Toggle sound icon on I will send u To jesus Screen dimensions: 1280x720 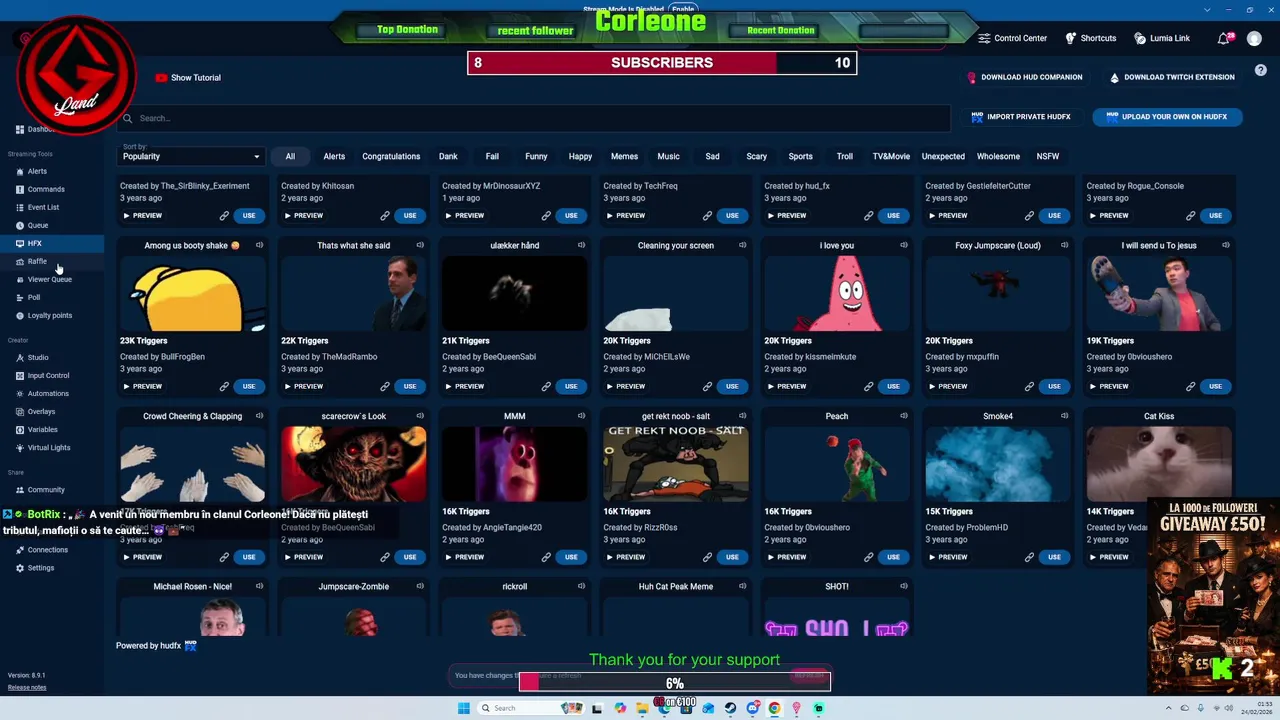pyautogui.click(x=1225, y=245)
